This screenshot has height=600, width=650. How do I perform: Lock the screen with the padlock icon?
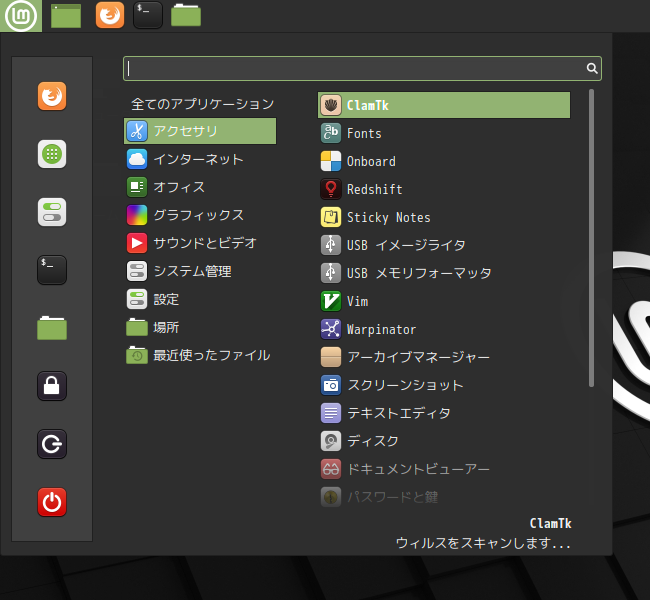click(52, 386)
